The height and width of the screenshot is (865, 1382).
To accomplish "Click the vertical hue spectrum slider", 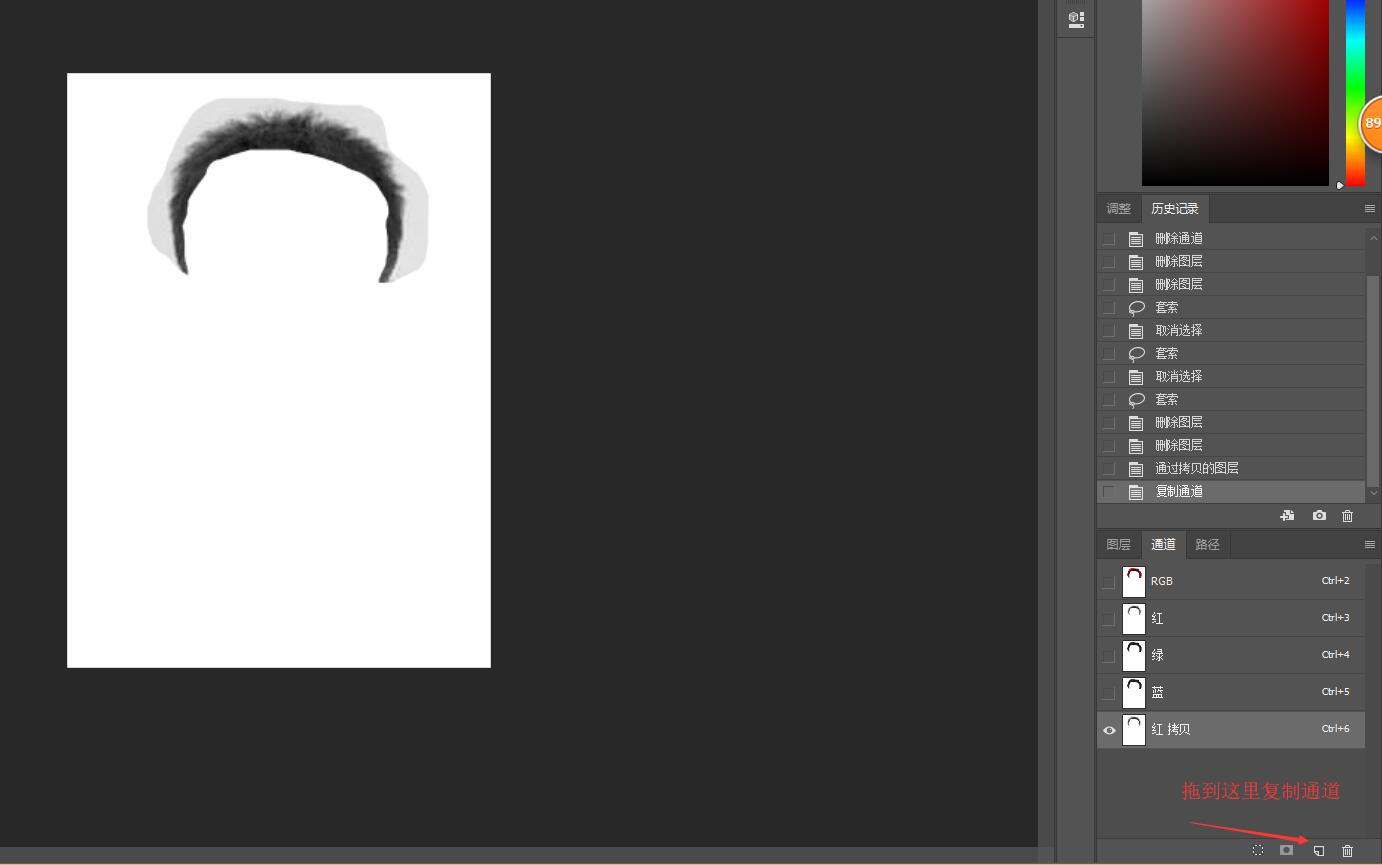I will [x=1355, y=92].
